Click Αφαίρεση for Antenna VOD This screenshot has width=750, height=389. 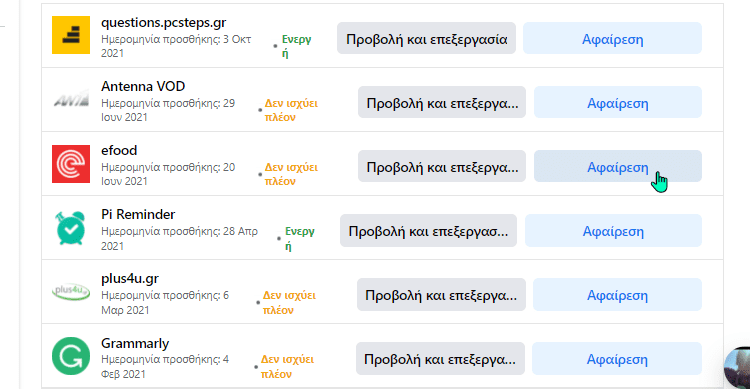[618, 102]
